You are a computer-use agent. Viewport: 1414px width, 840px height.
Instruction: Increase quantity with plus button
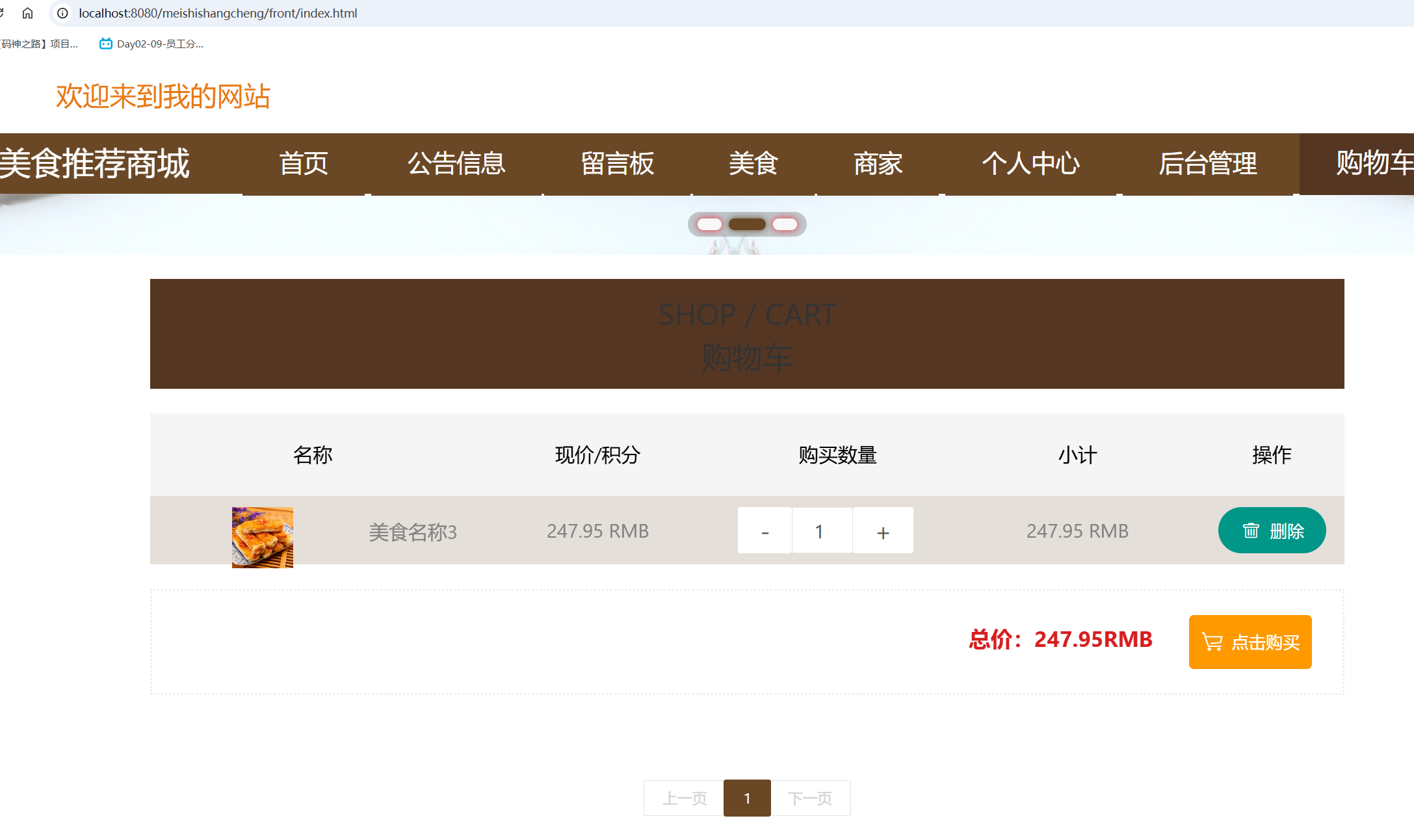(883, 531)
